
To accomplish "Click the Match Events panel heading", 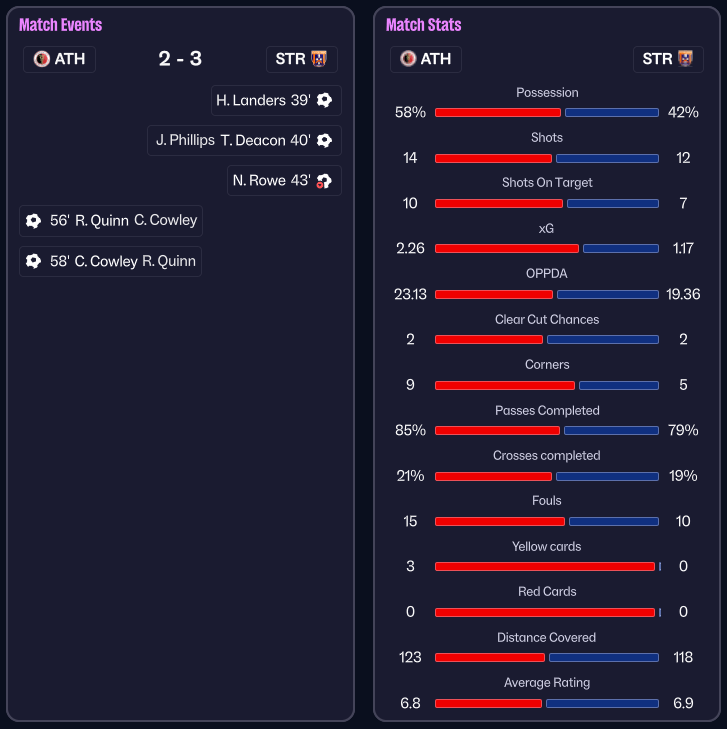I will [60, 25].
